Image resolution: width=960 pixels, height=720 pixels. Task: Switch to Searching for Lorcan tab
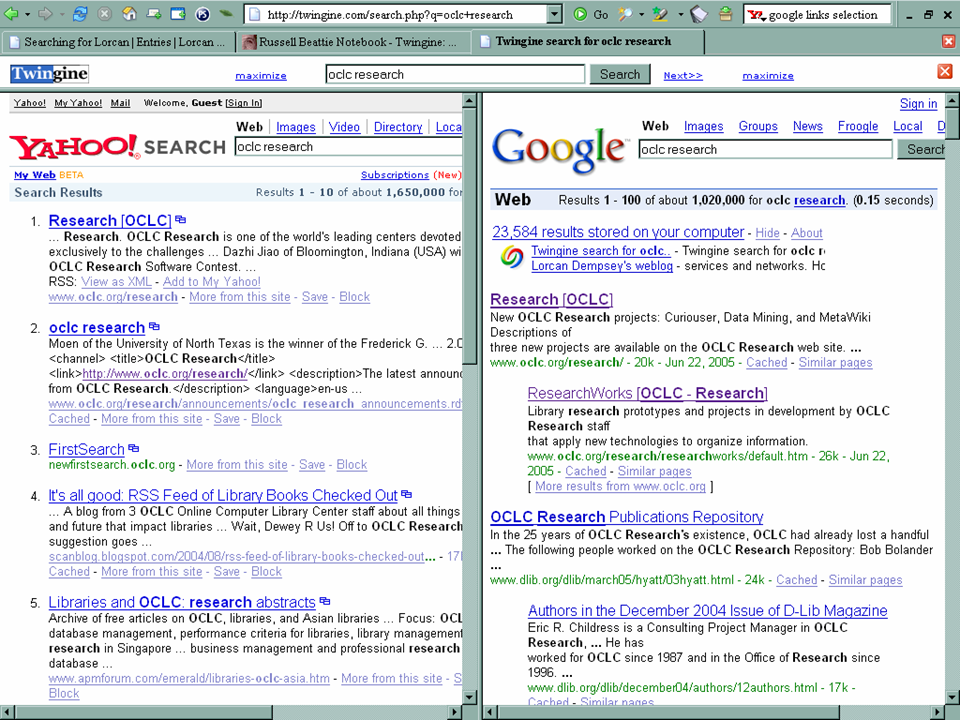click(x=118, y=42)
